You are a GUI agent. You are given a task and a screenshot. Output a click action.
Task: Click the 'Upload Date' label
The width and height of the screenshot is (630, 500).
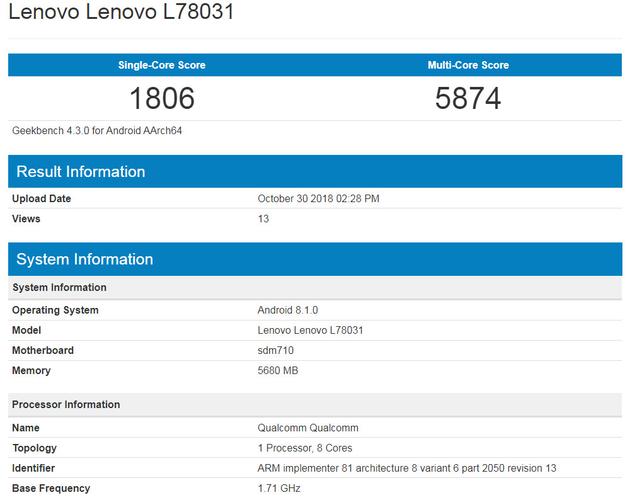click(x=41, y=199)
